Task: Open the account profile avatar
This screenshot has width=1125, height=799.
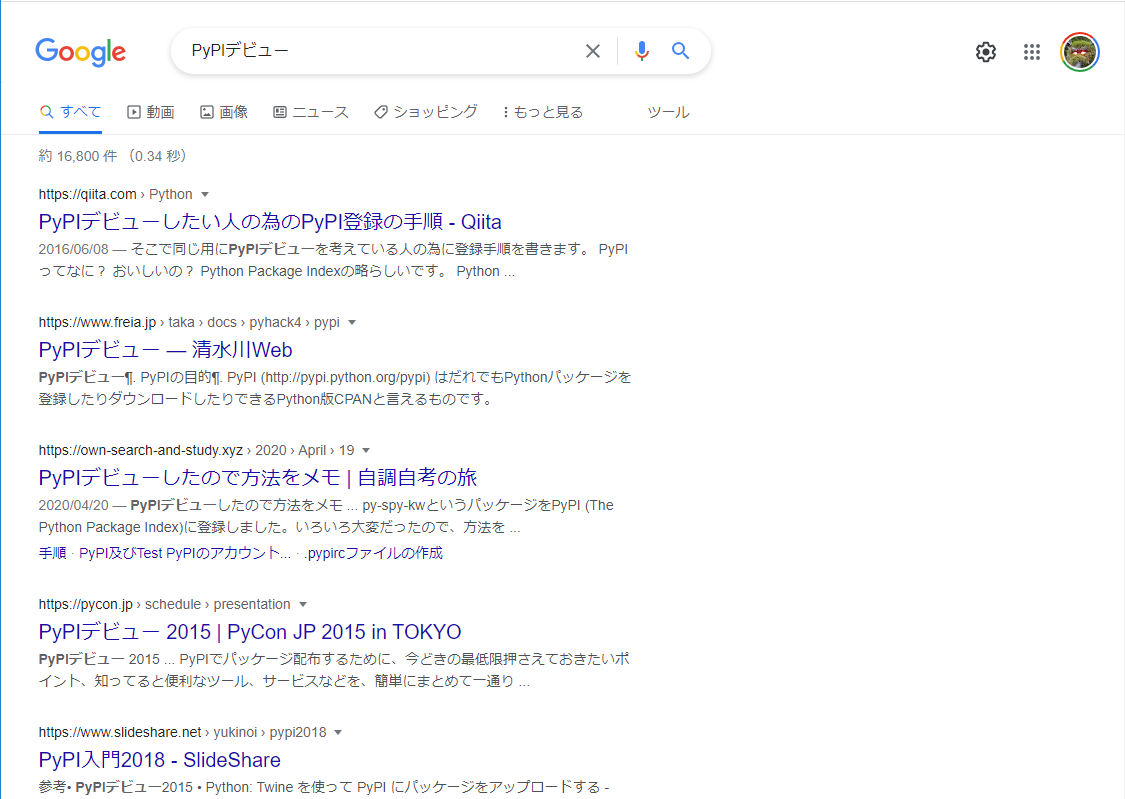Action: click(1080, 52)
